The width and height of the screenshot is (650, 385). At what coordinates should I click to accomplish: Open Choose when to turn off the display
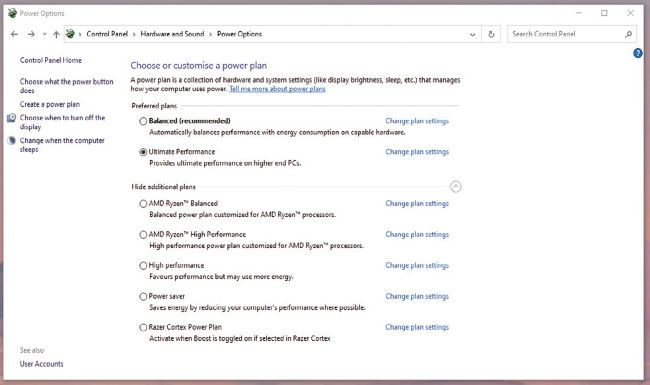point(62,122)
